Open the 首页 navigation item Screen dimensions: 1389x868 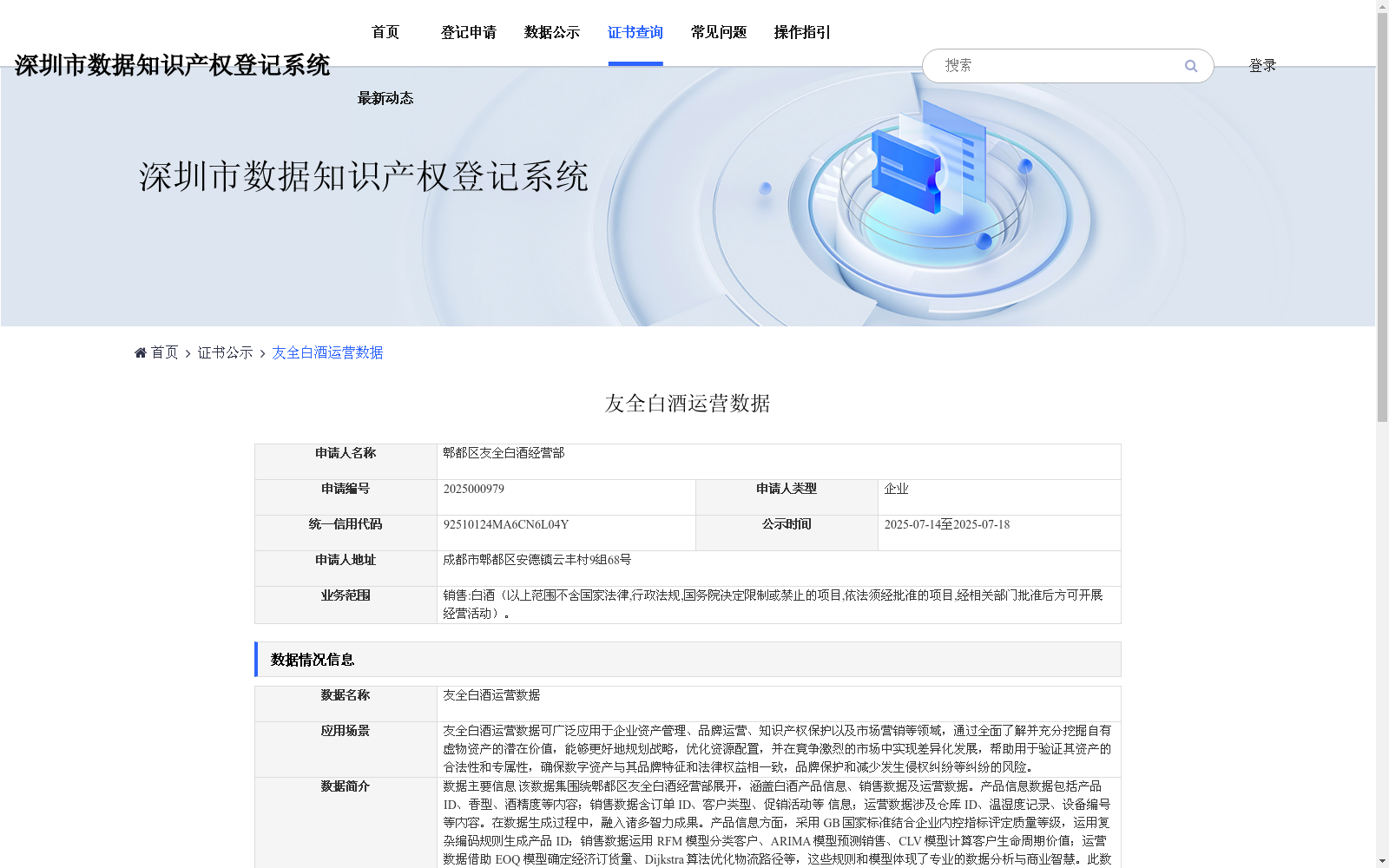385,32
